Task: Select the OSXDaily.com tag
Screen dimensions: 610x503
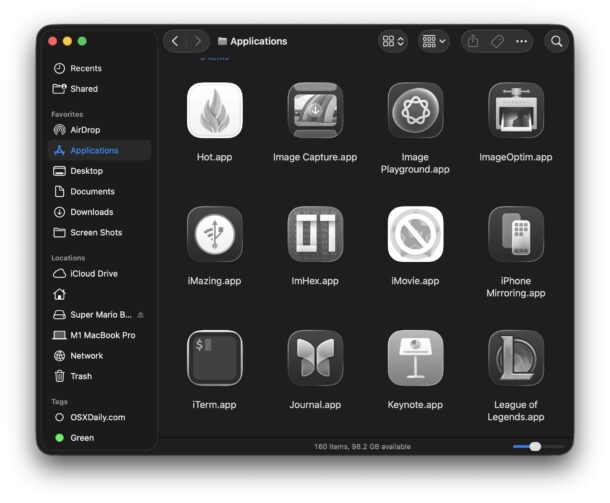Action: pyautogui.click(x=99, y=417)
